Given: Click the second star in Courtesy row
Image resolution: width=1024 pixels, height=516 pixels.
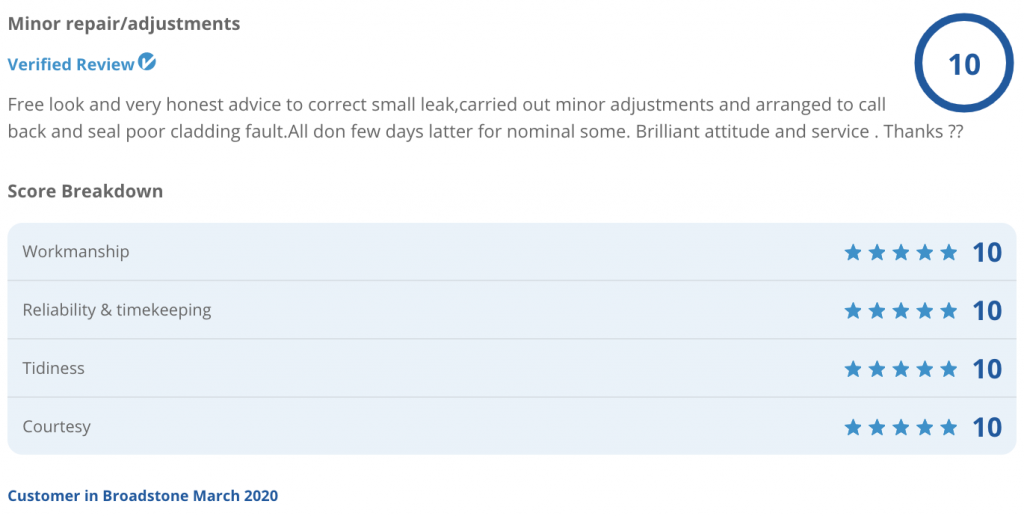Looking at the screenshot, I should pyautogui.click(x=877, y=428).
